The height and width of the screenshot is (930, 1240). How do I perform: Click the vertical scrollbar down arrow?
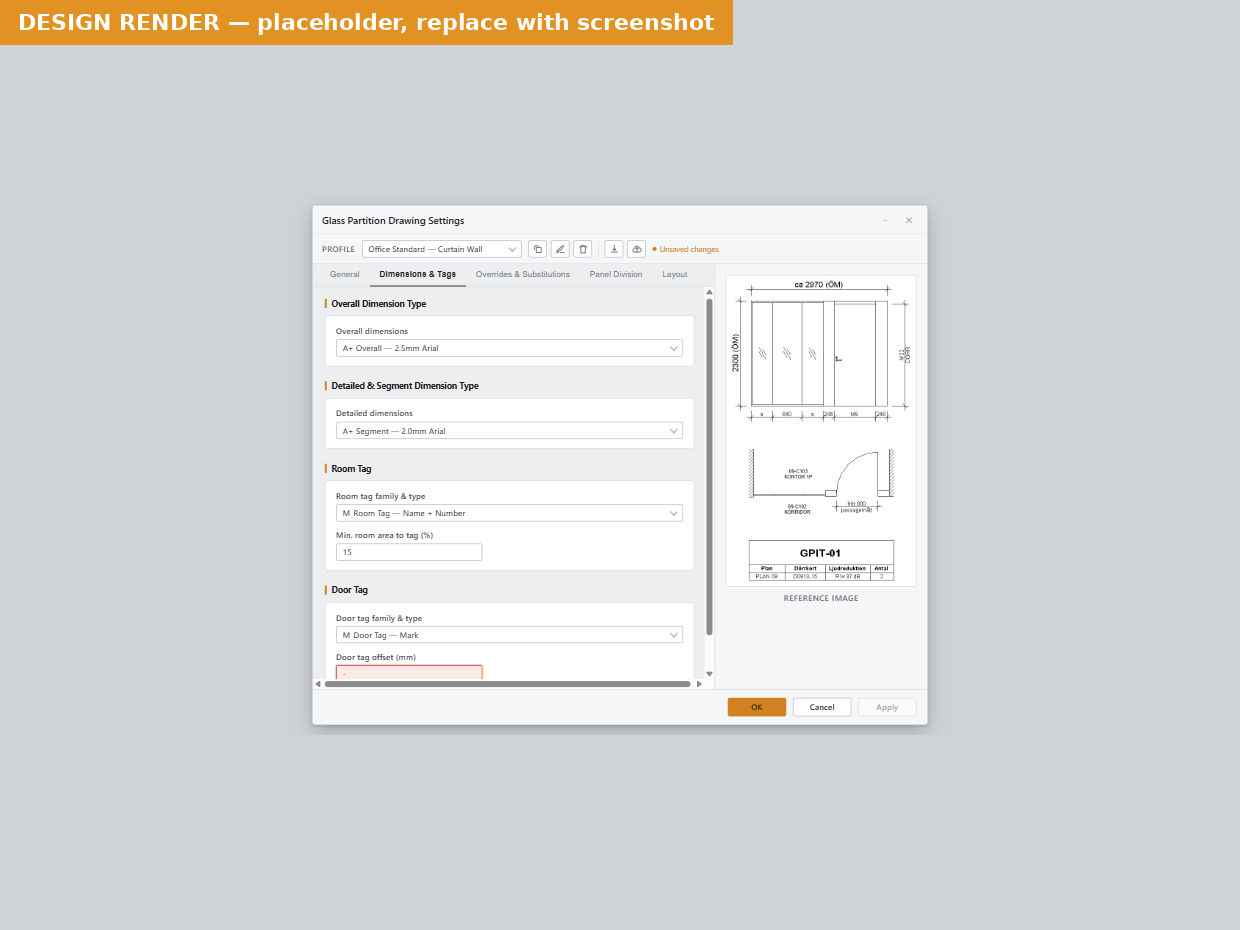(709, 674)
